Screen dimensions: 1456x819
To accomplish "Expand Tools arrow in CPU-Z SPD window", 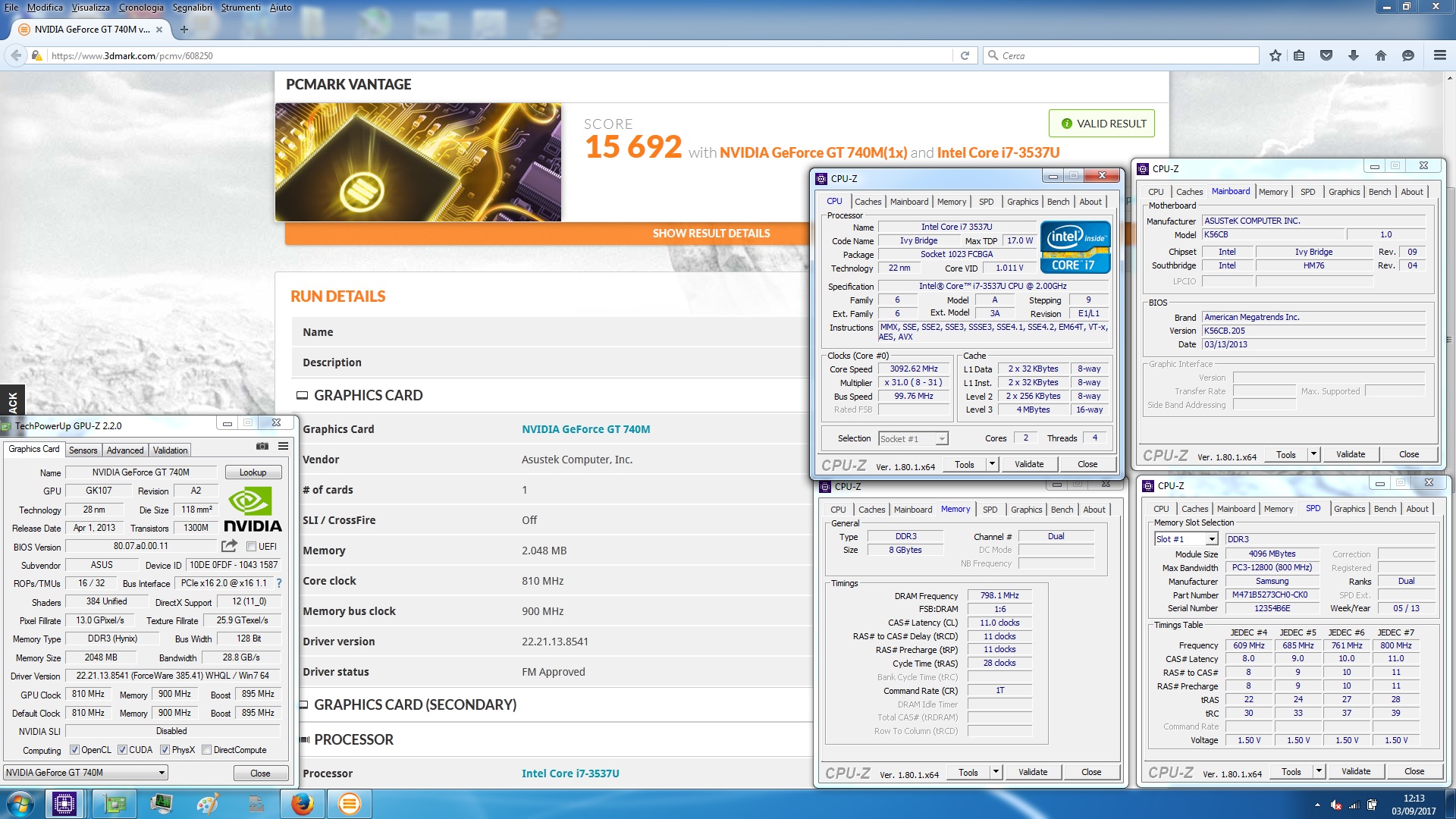I will coord(1319,771).
